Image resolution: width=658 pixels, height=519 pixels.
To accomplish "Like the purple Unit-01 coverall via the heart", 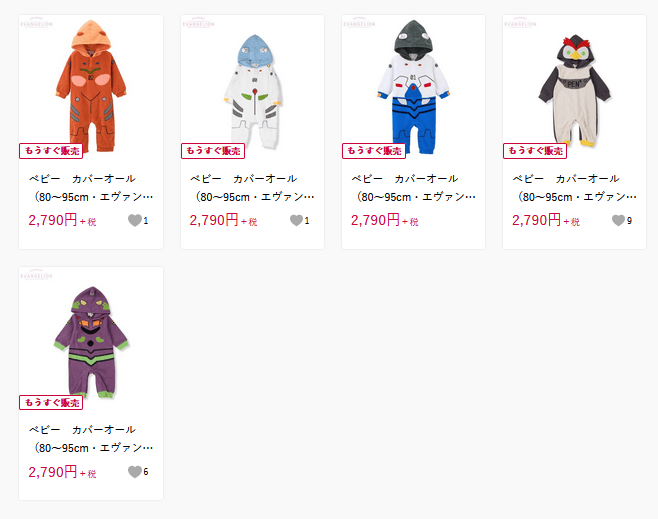I will tap(135, 472).
